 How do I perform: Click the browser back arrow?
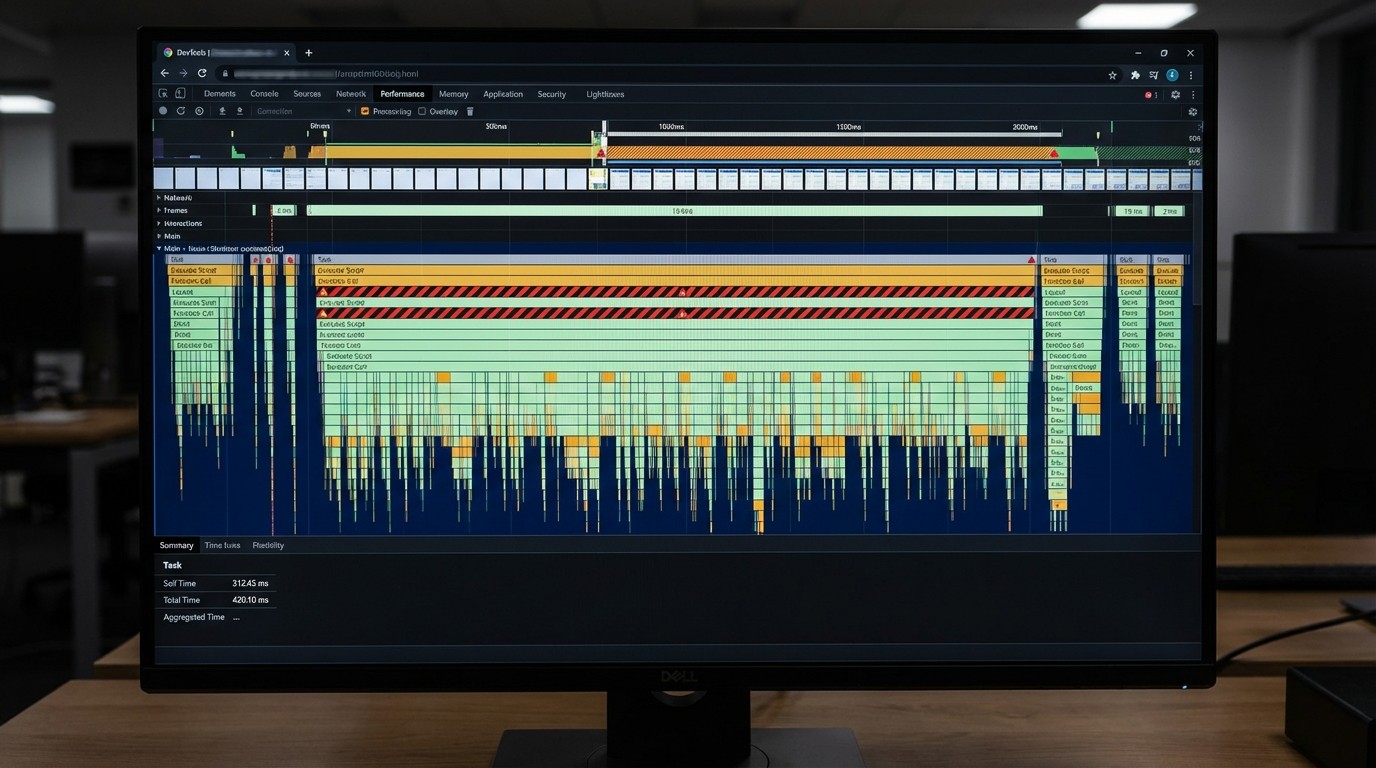click(x=165, y=74)
